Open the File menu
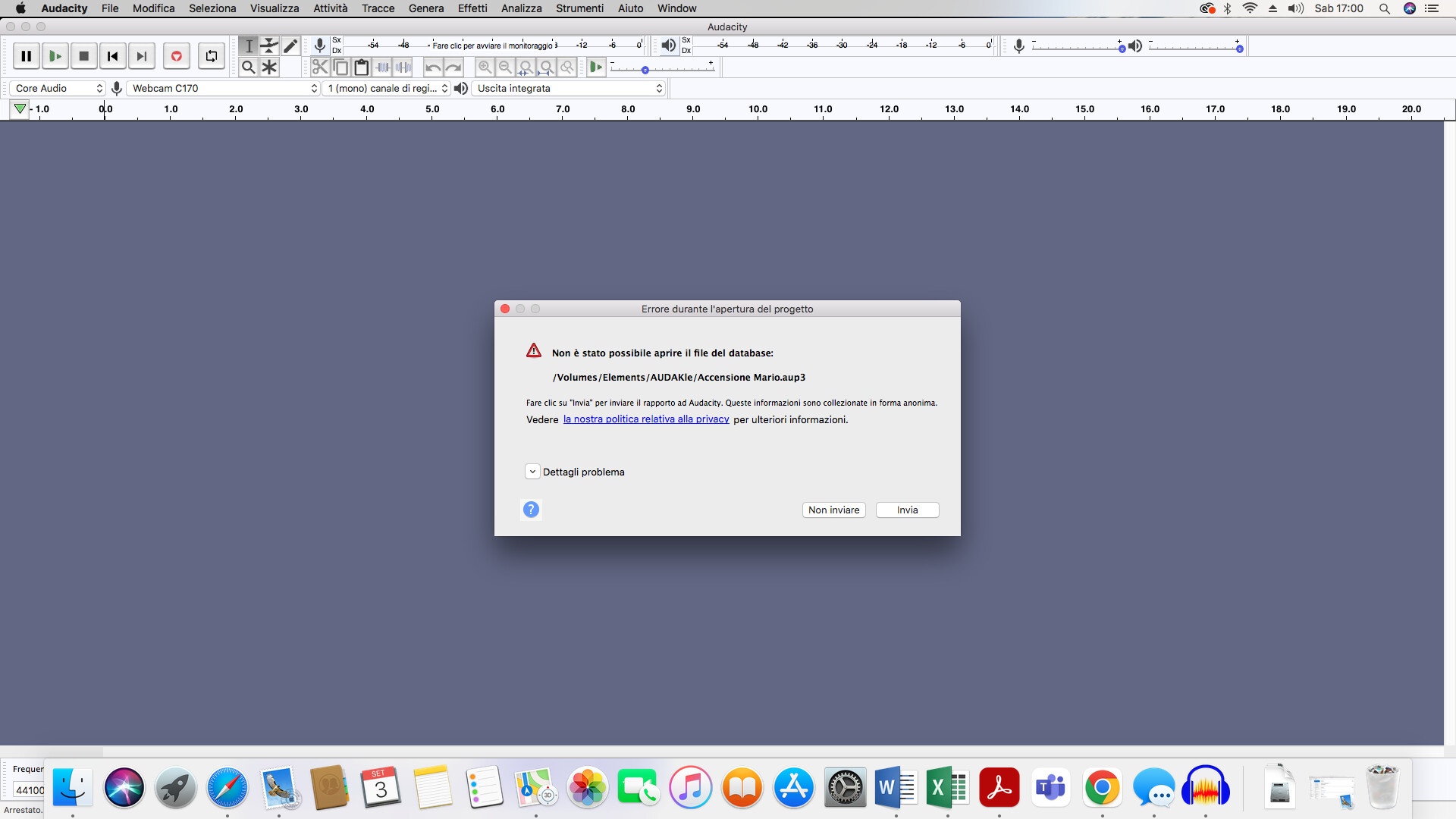The width and height of the screenshot is (1456, 819). (110, 8)
